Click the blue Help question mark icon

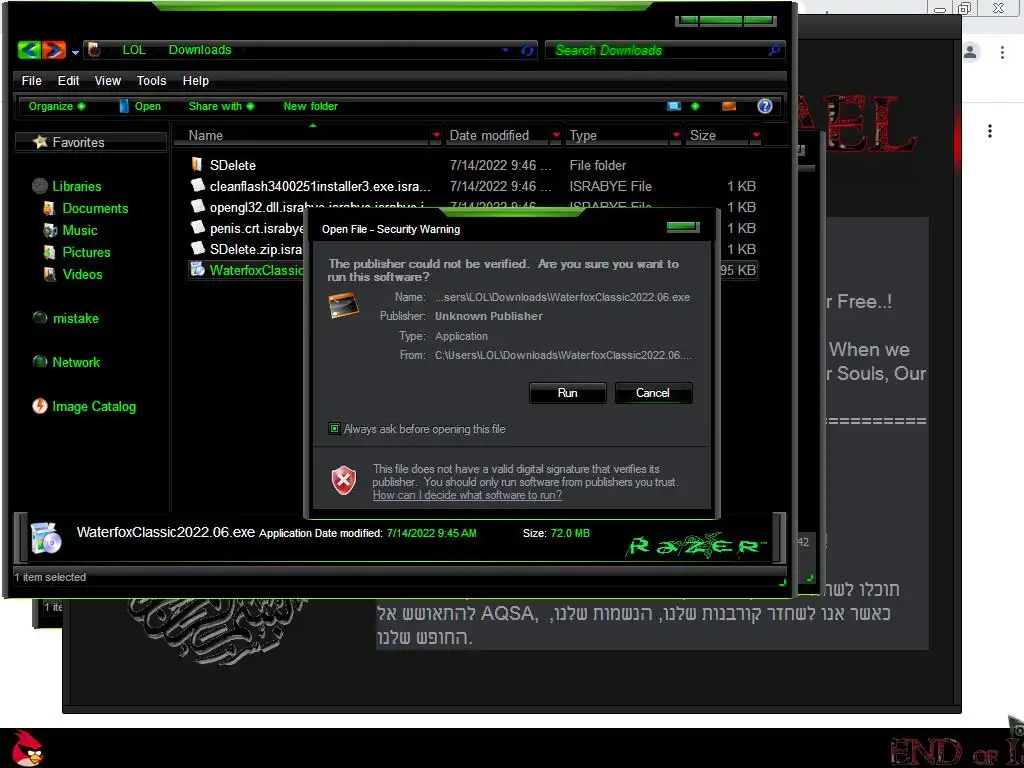coord(765,106)
